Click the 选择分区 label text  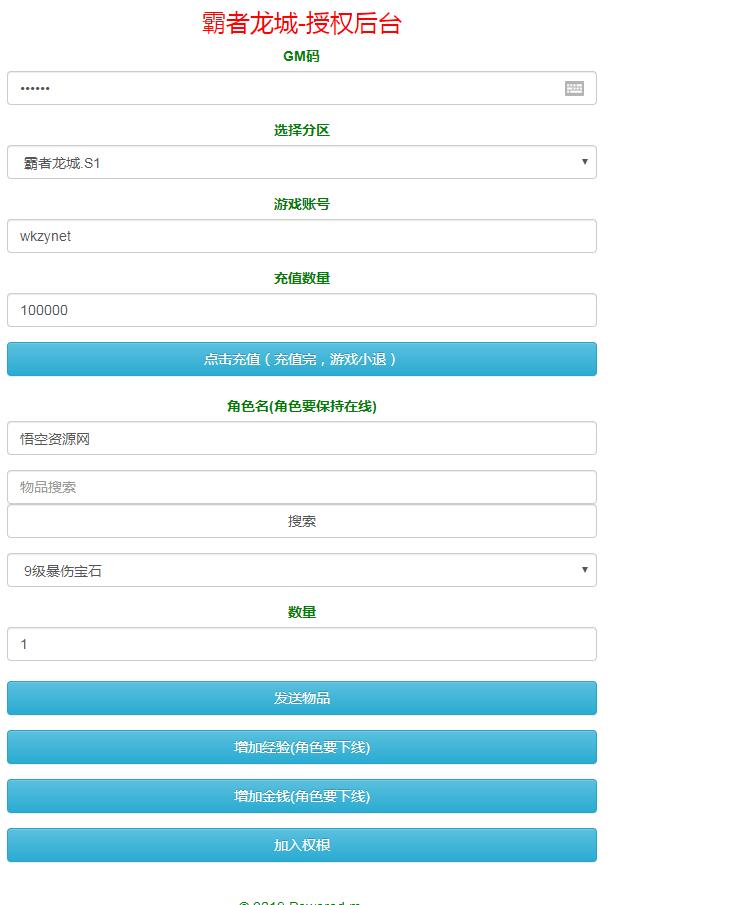click(x=301, y=130)
